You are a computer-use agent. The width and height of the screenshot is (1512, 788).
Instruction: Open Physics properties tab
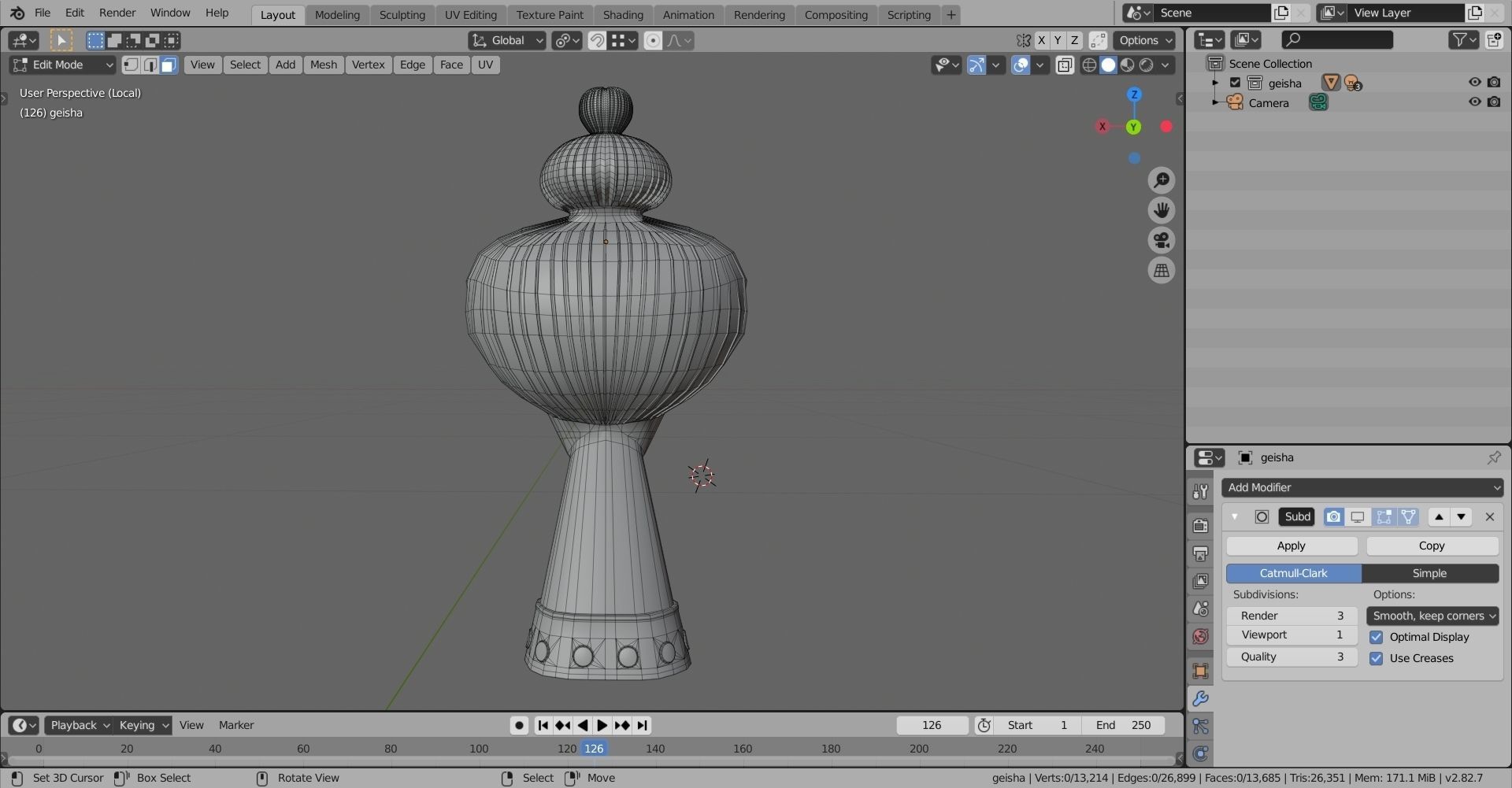tap(1200, 753)
